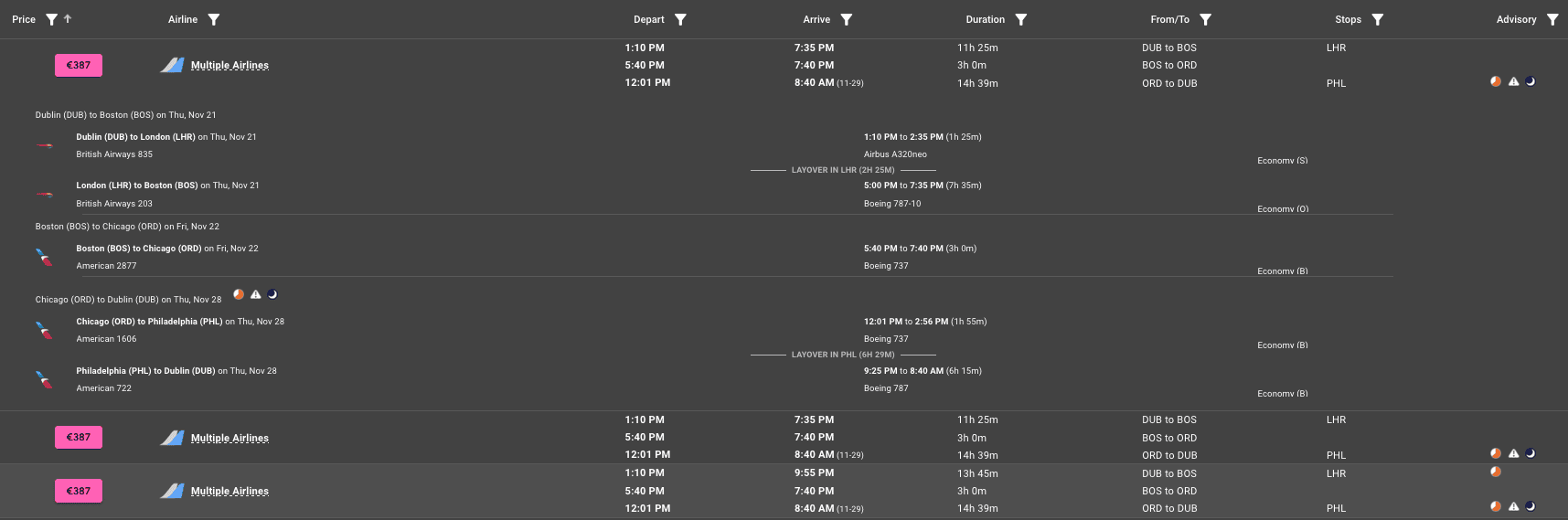Click the American 2877 airline logo

44,257
